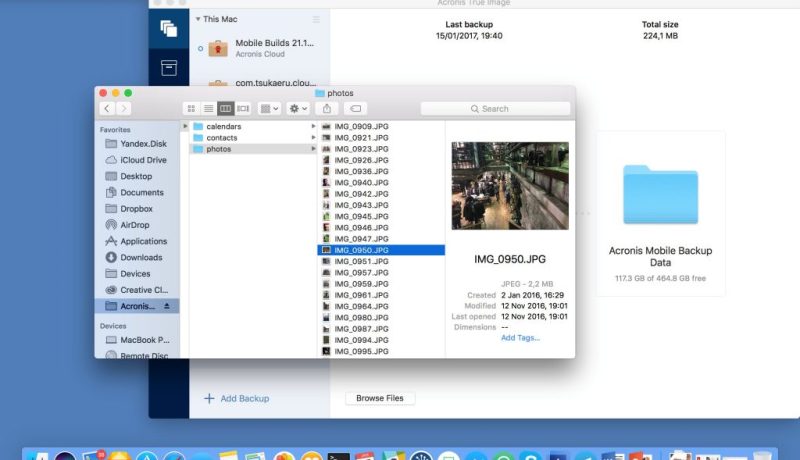Click the Add Tags link

click(x=520, y=338)
